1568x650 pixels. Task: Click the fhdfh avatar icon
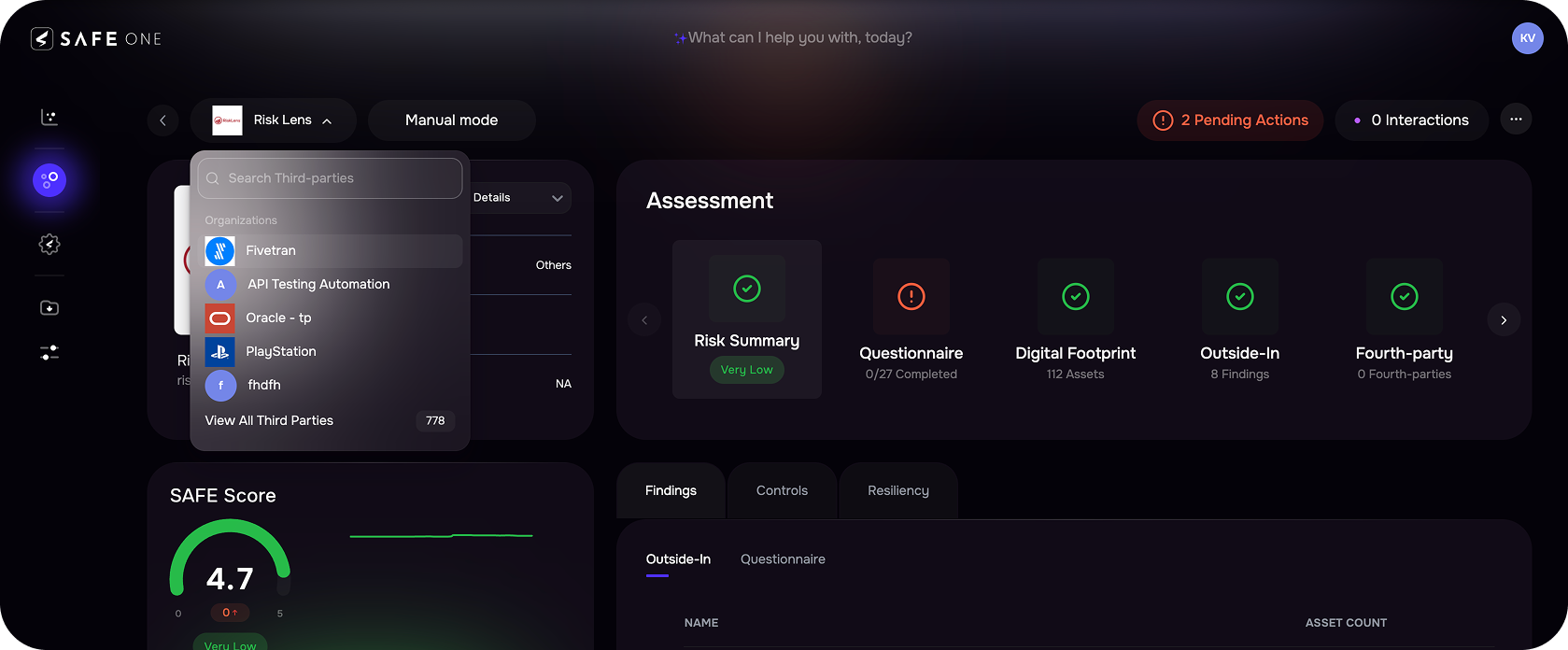220,385
